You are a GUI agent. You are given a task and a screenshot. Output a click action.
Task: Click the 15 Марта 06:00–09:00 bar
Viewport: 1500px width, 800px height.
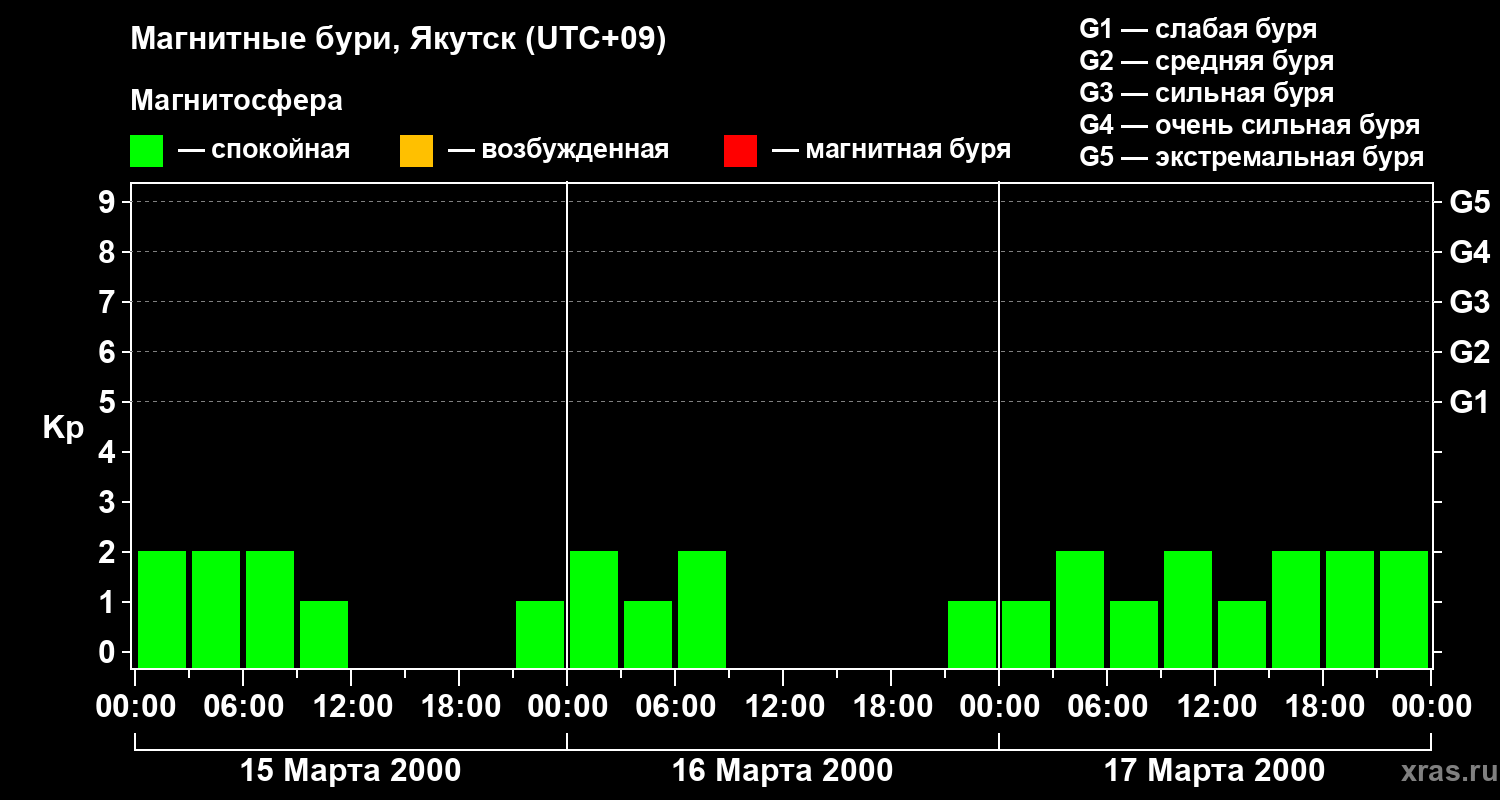(x=270, y=609)
